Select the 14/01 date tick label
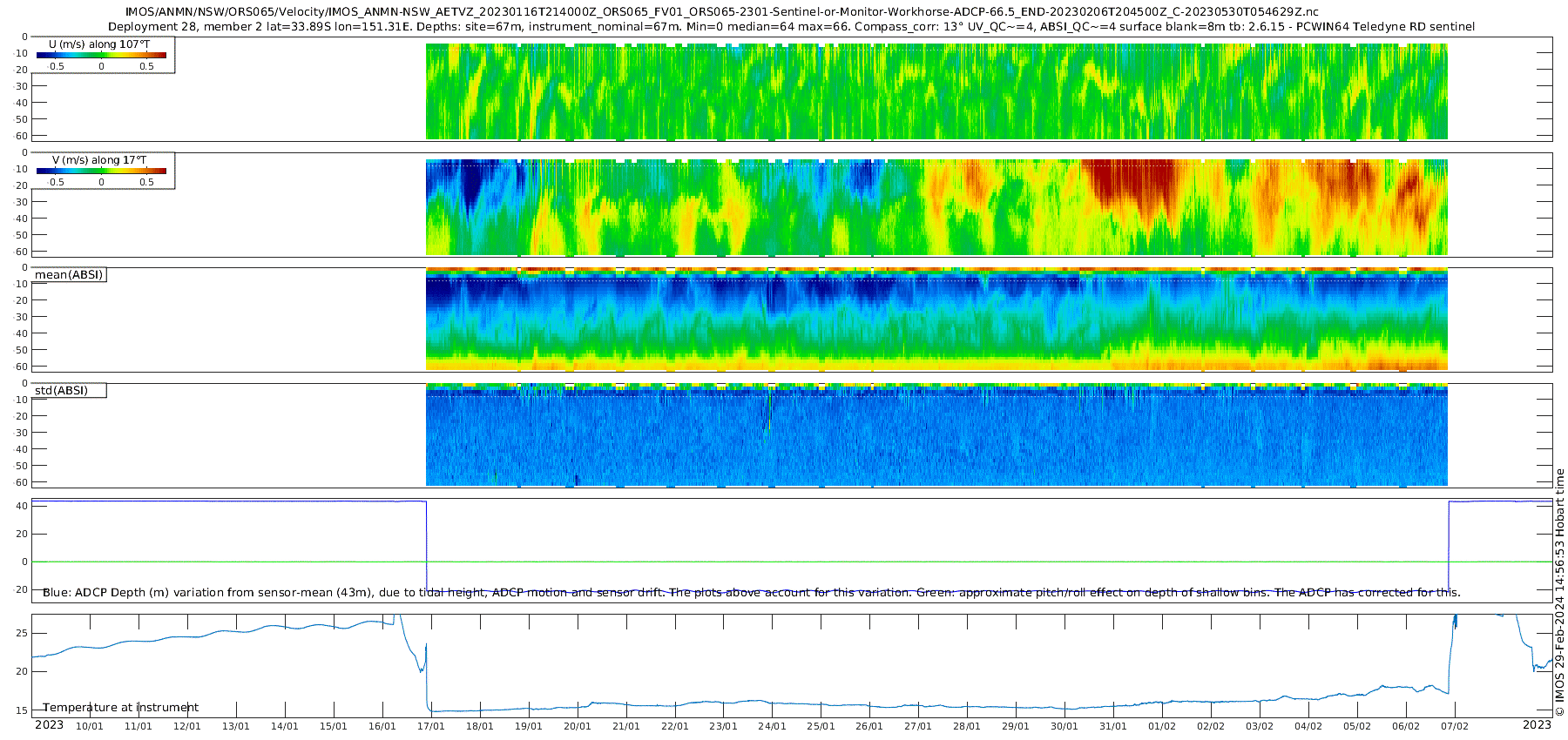This screenshot has width=1568, height=740. tap(285, 727)
